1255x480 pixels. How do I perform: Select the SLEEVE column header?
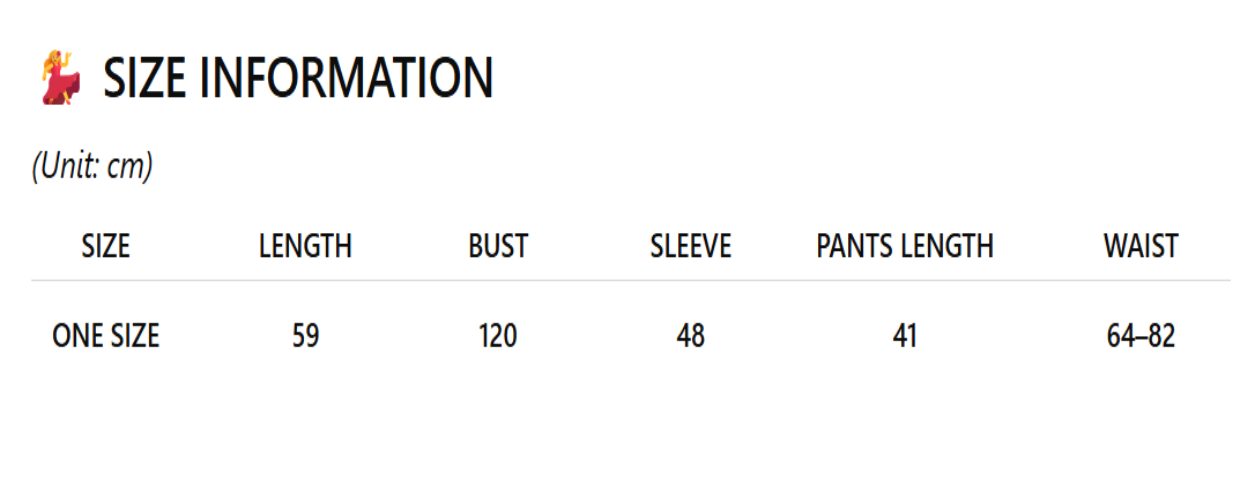(691, 246)
